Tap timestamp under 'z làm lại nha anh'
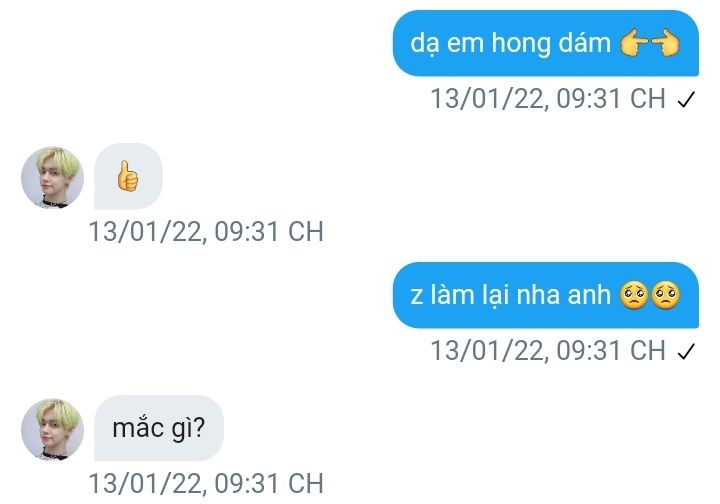This screenshot has width=720, height=504. point(548,351)
